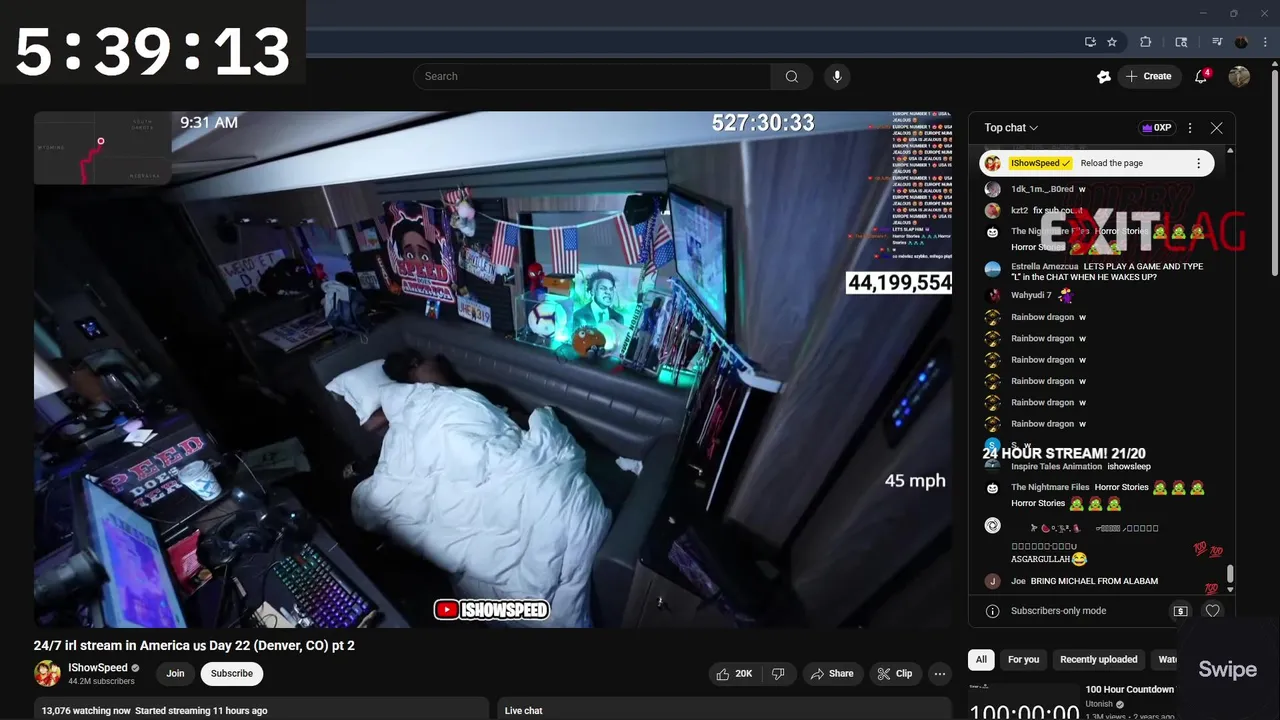Click pinned IShowSpeed author name
This screenshot has width=1280, height=720.
click(x=1040, y=163)
